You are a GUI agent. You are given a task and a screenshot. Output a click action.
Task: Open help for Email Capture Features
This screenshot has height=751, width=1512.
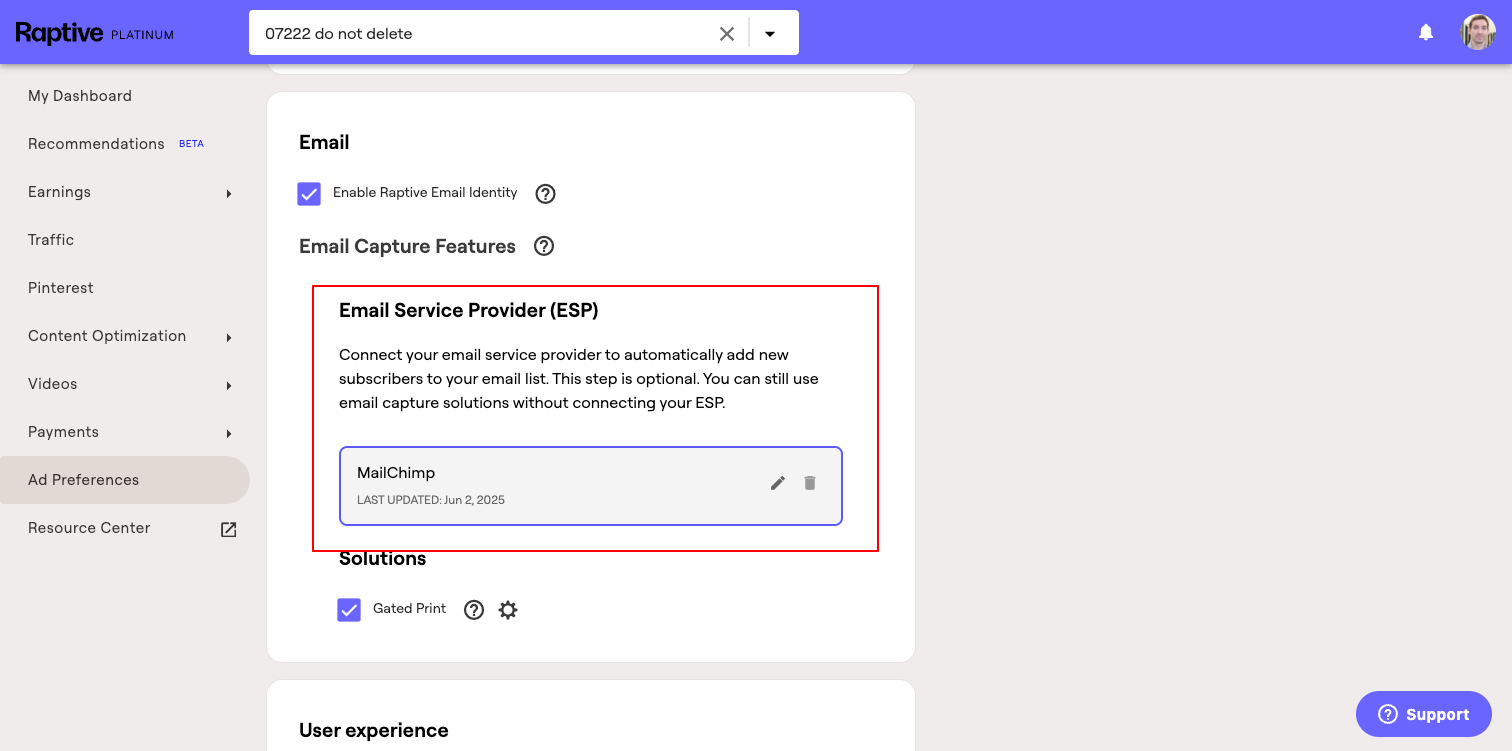coord(544,246)
